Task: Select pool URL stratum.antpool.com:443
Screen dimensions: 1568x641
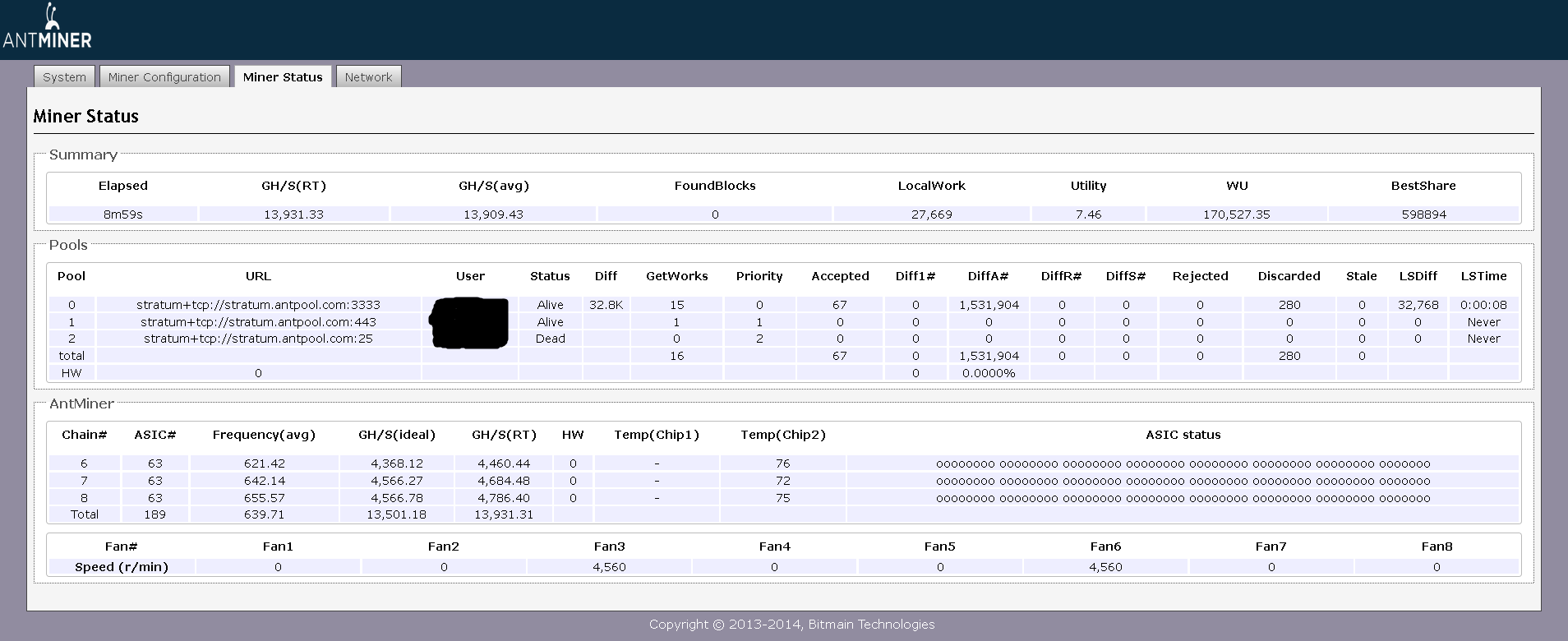Action: coord(258,322)
